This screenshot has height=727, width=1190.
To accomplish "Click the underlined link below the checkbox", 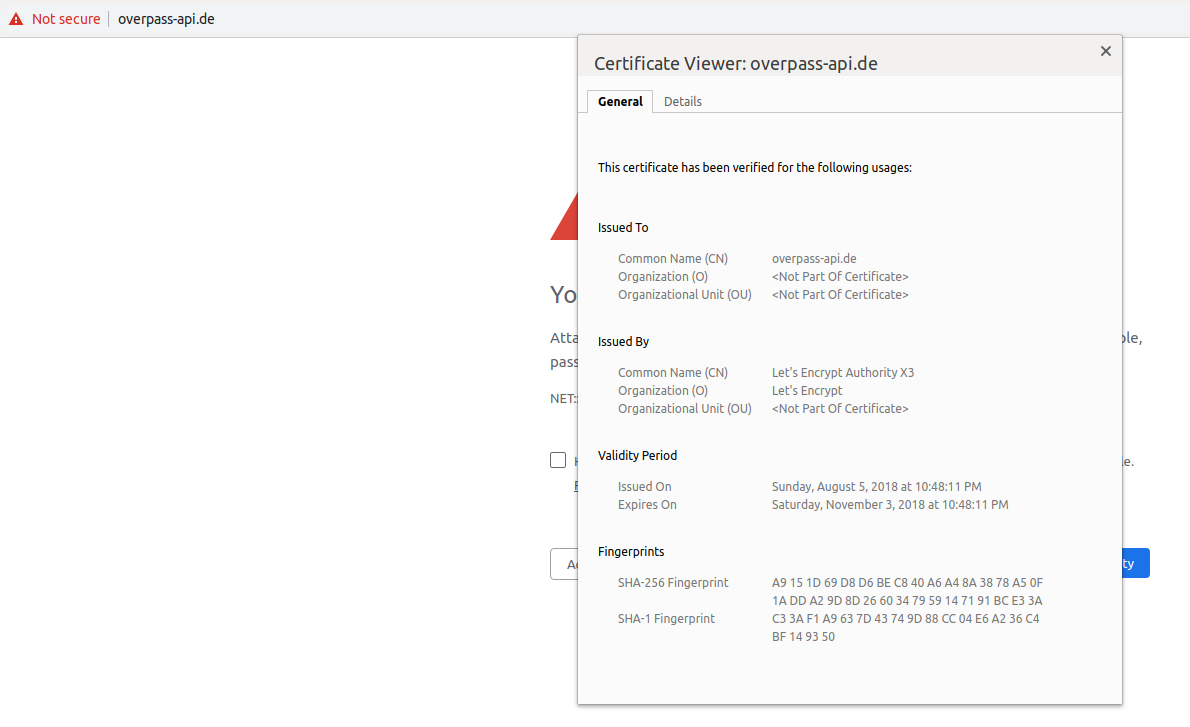I will (x=578, y=485).
